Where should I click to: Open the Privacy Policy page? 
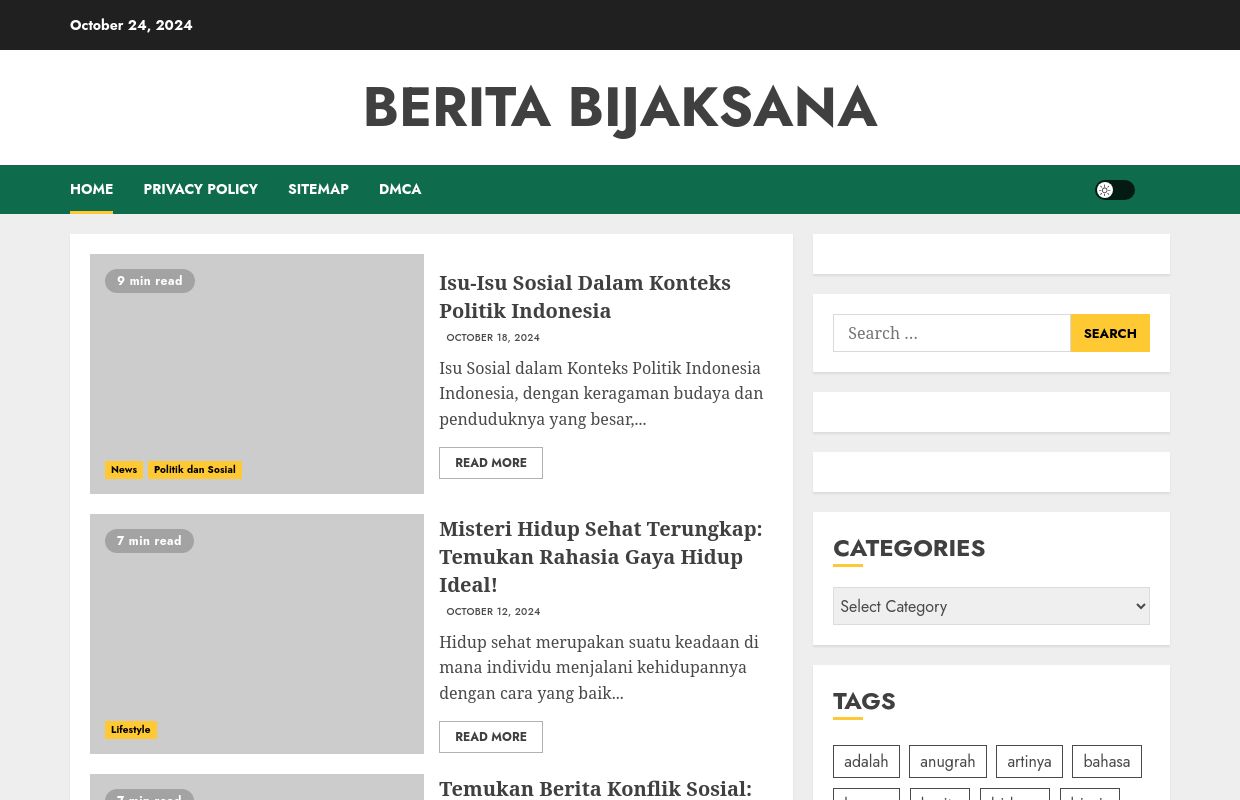(200, 189)
